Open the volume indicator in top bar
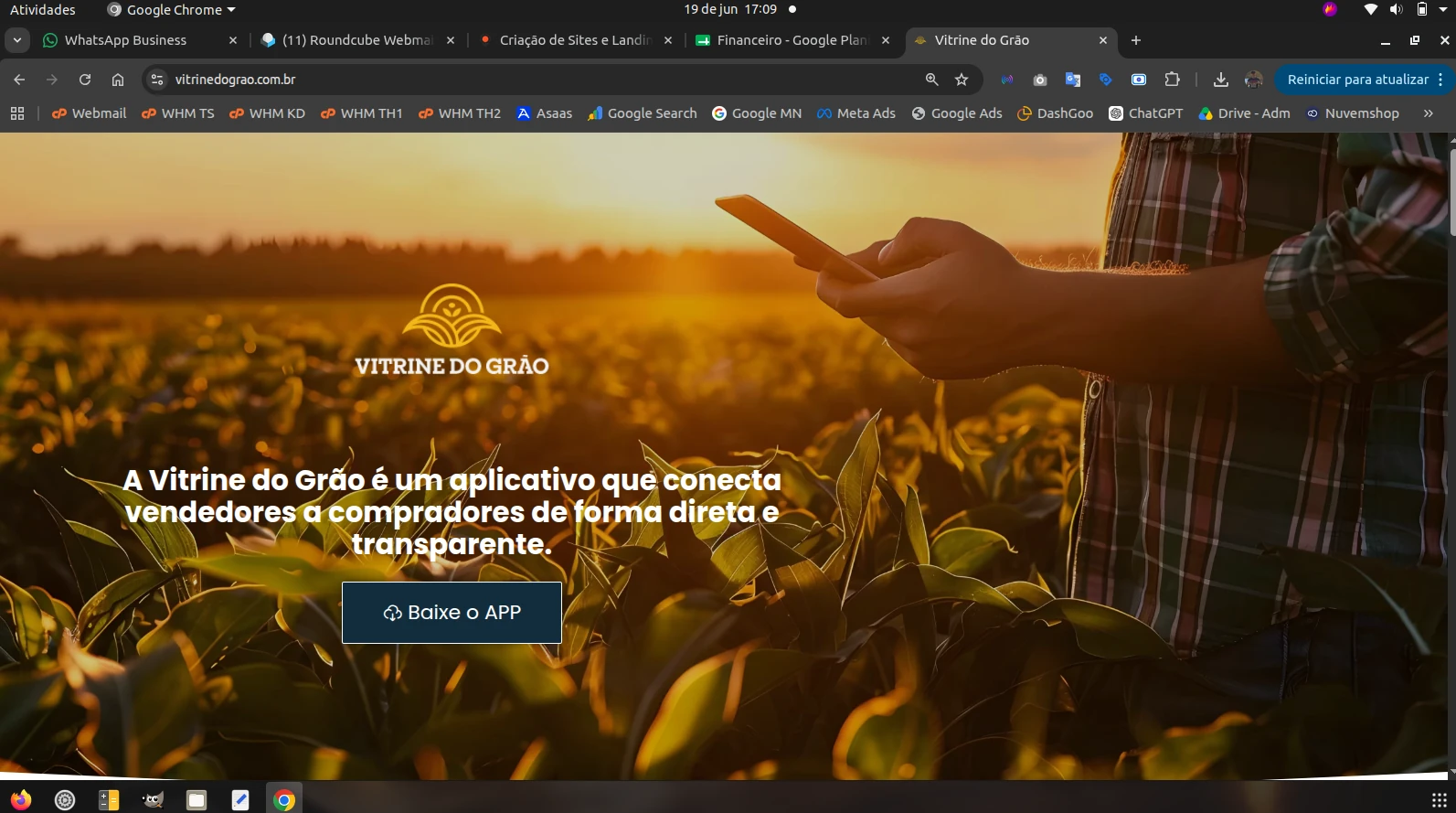Image resolution: width=1456 pixels, height=813 pixels. pyautogui.click(x=1396, y=9)
